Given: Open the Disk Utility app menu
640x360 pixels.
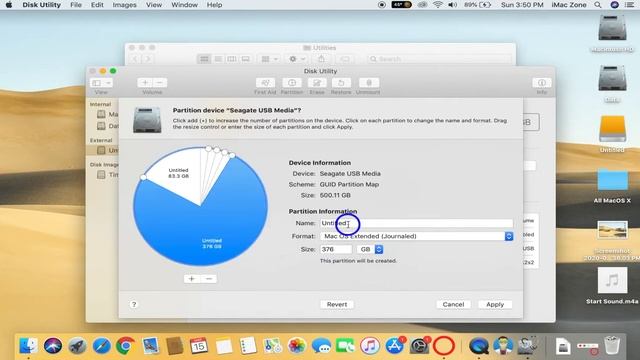Looking at the screenshot, I should (x=41, y=5).
